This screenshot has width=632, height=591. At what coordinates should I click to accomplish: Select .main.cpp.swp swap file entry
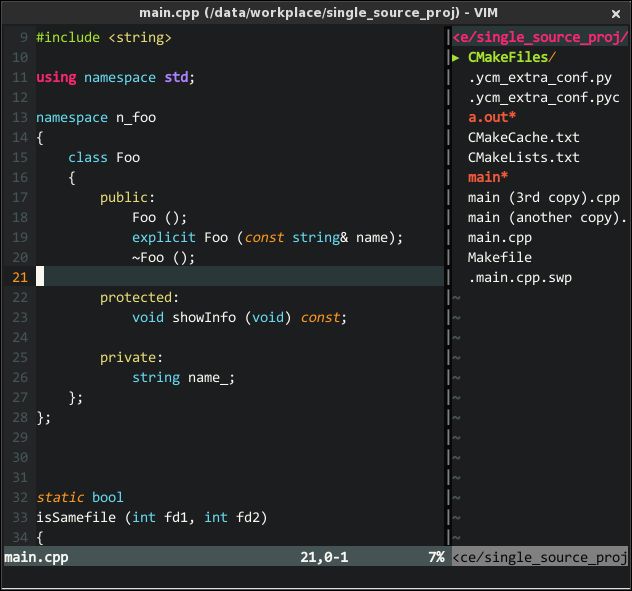[520, 277]
